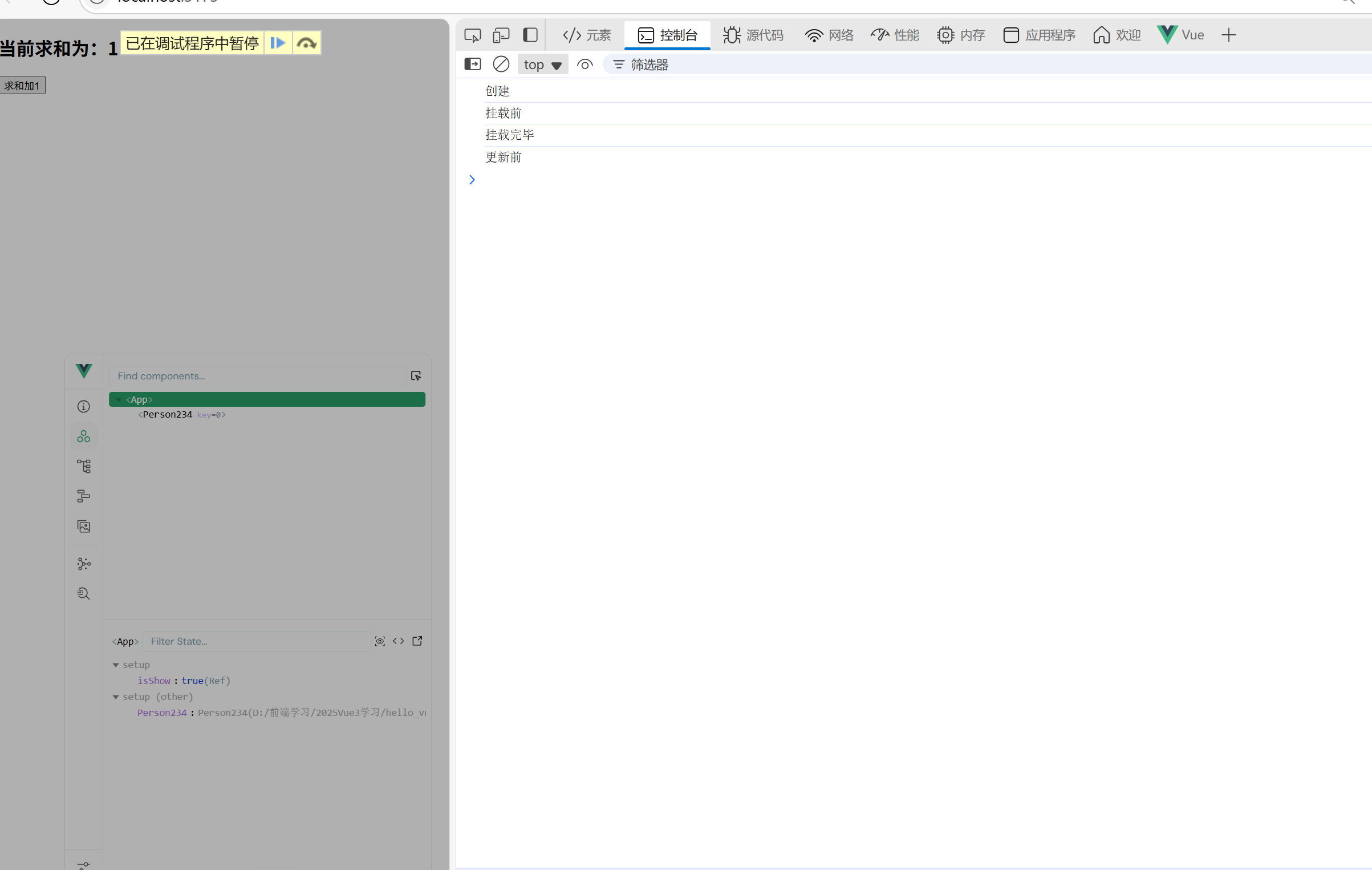Select Person234 component in tree
1372x870 pixels.
(x=168, y=415)
